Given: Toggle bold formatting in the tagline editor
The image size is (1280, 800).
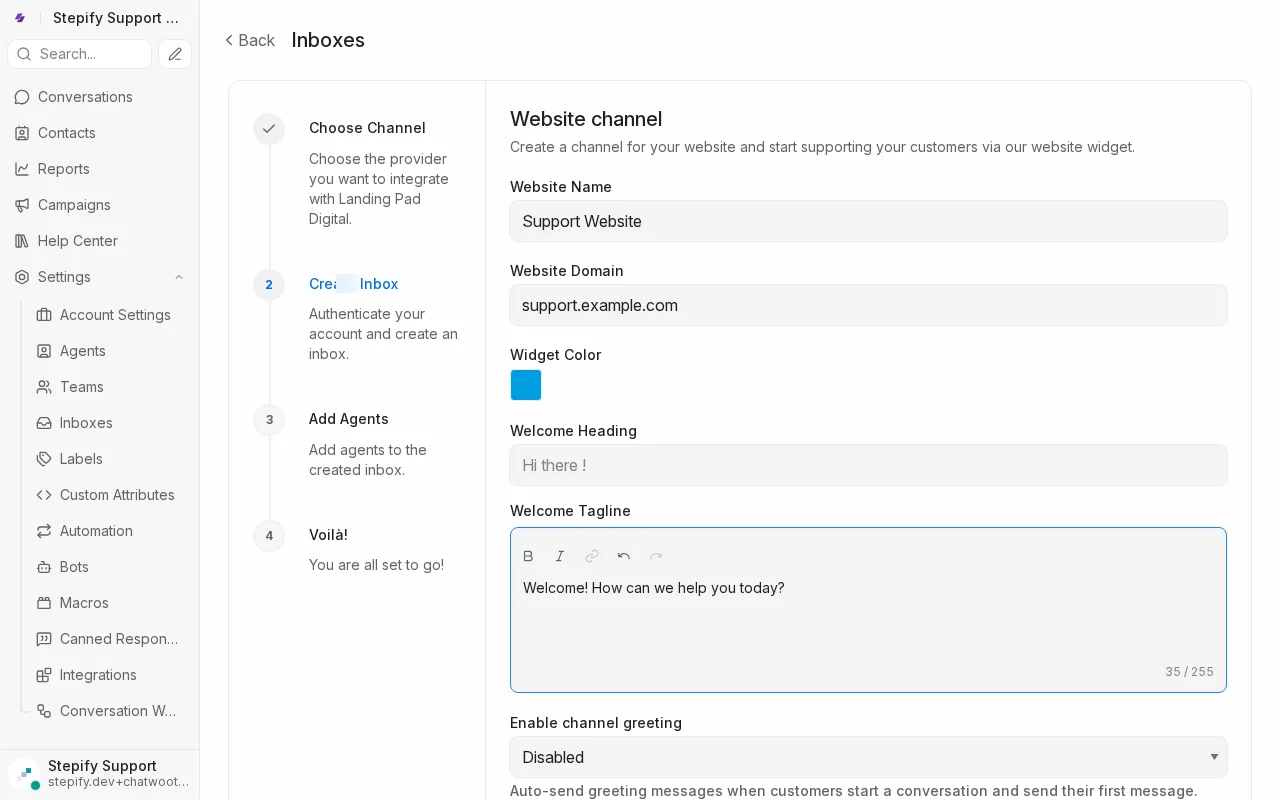Looking at the screenshot, I should [528, 556].
